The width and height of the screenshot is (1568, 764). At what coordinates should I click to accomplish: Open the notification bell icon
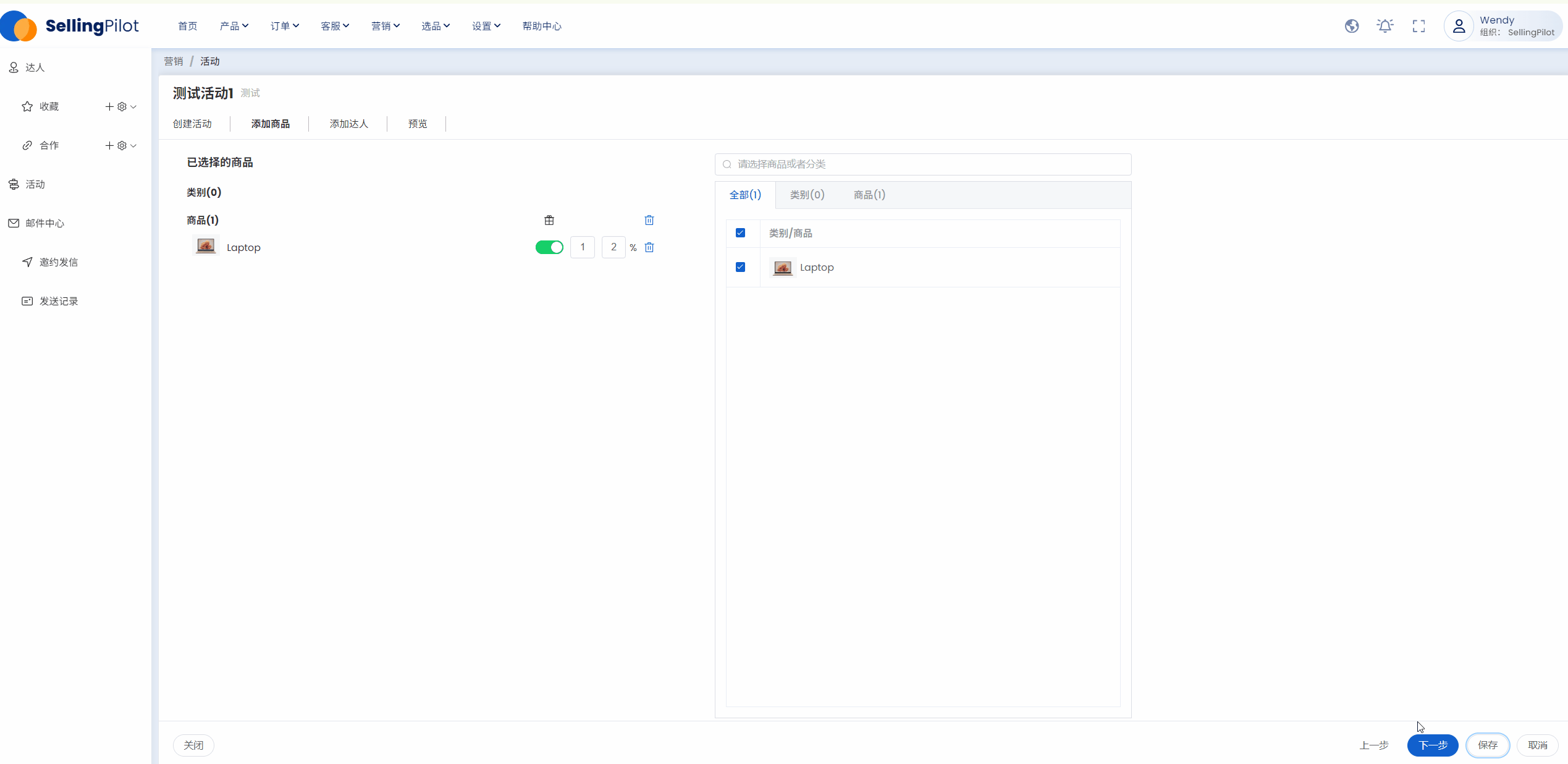click(1385, 26)
